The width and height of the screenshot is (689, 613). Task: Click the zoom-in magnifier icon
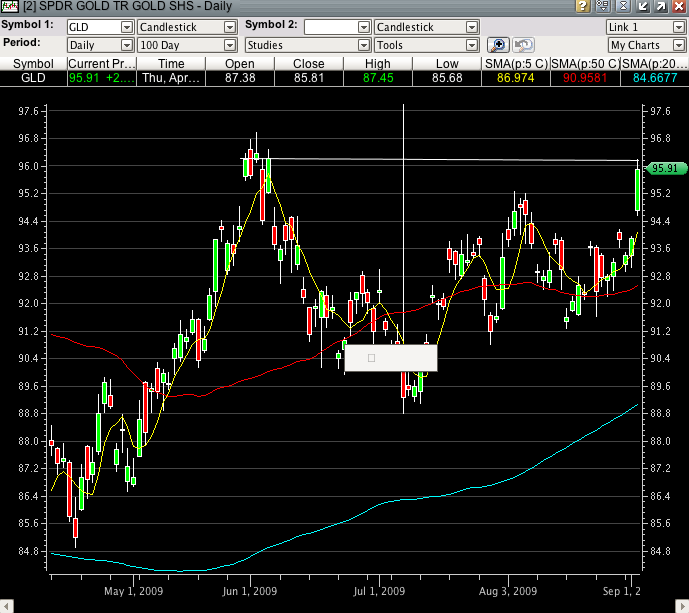pyautogui.click(x=499, y=45)
